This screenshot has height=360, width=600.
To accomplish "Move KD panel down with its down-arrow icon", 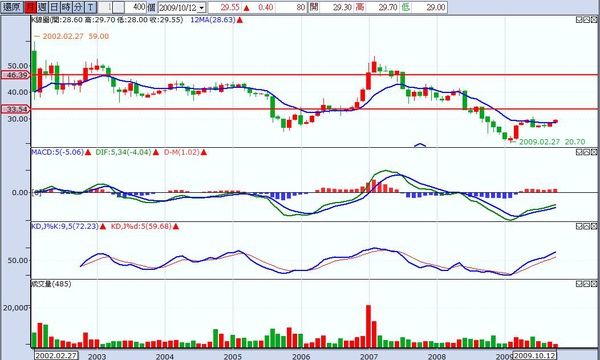I will (x=579, y=226).
